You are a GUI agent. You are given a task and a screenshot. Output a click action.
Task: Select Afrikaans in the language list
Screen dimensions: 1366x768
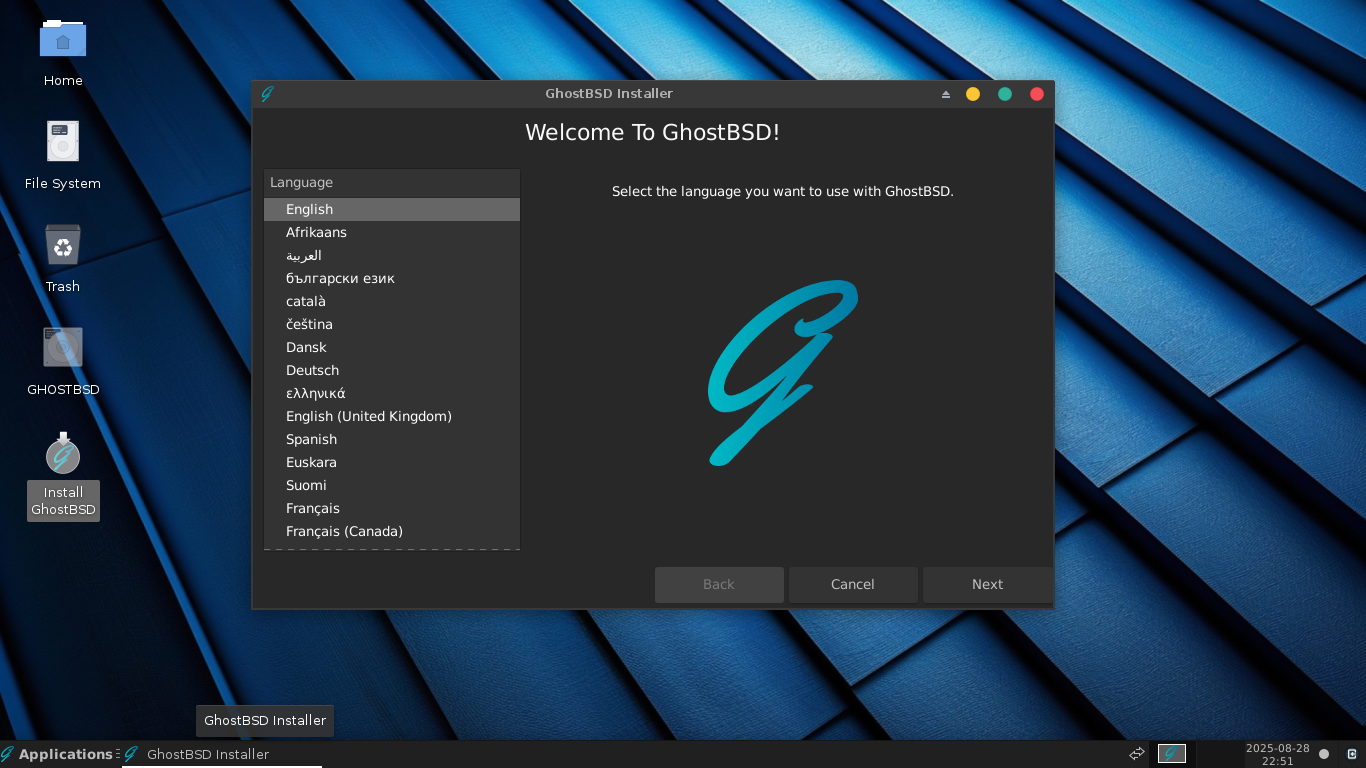click(x=392, y=232)
